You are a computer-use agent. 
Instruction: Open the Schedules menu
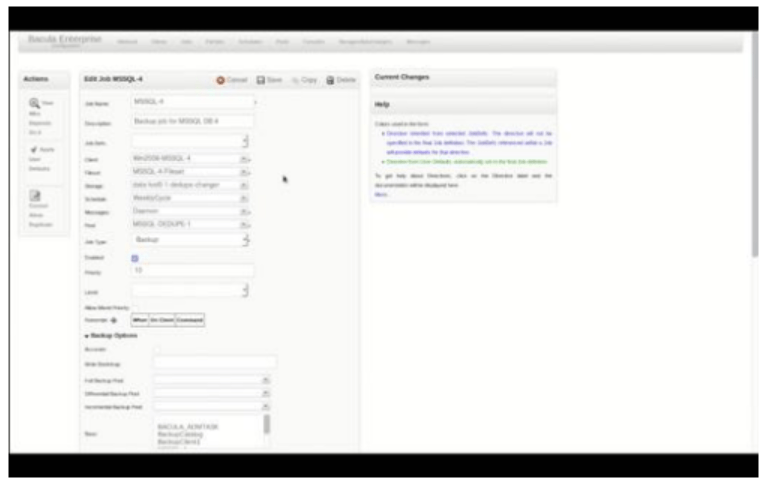point(250,42)
